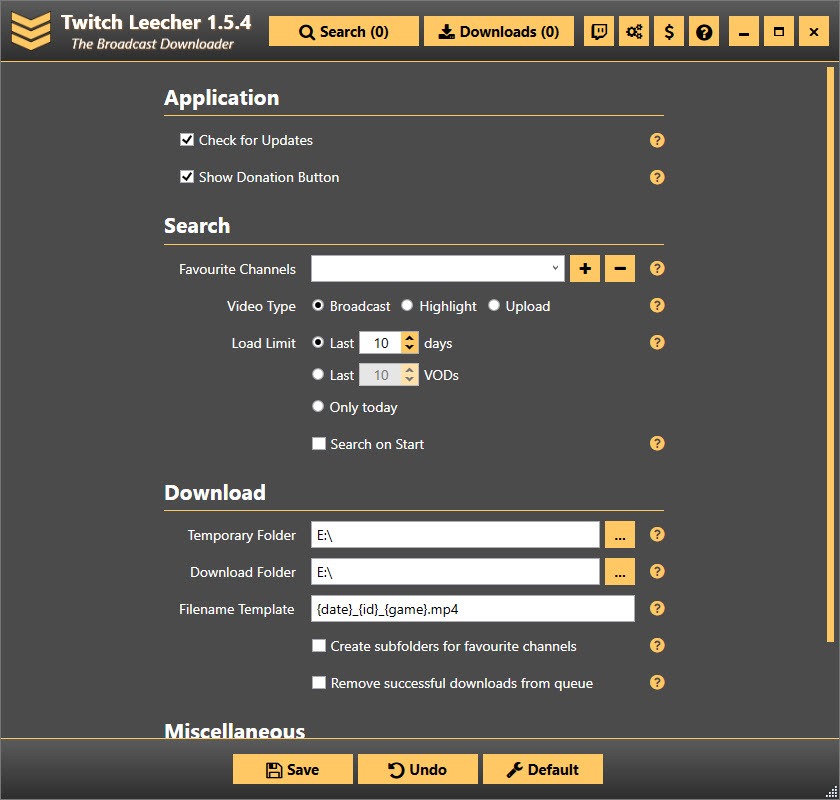Remove a favourite channel with minus icon
840x800 pixels.
618,268
